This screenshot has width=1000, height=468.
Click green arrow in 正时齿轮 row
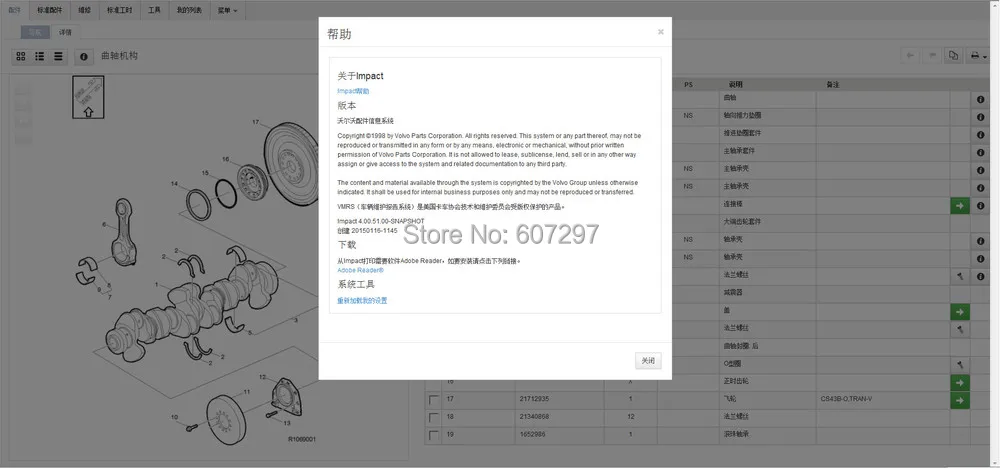(x=959, y=382)
